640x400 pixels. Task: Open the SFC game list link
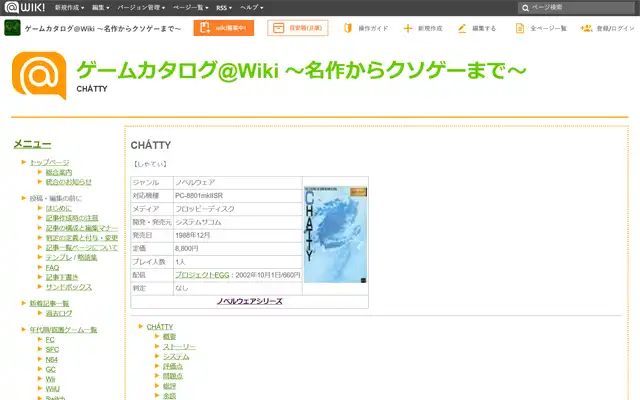click(x=52, y=349)
